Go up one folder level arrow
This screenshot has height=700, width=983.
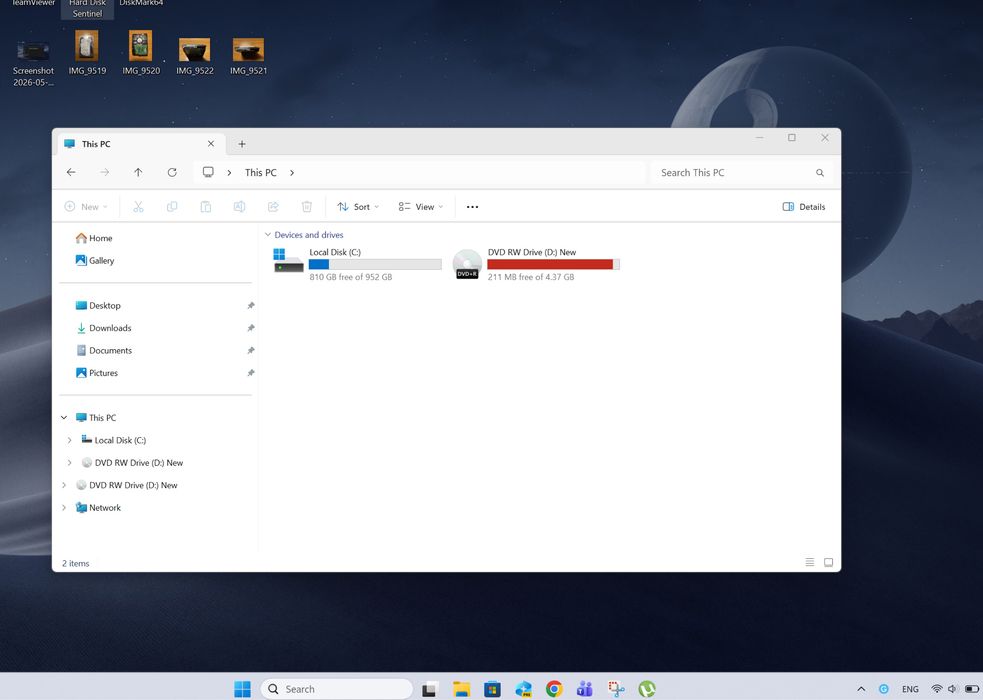[x=138, y=172]
